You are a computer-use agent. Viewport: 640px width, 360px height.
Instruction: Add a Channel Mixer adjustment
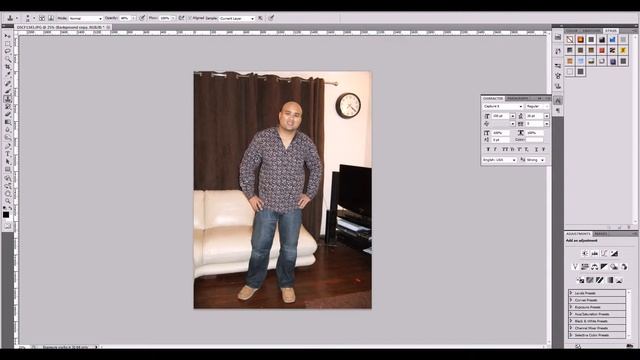624,267
